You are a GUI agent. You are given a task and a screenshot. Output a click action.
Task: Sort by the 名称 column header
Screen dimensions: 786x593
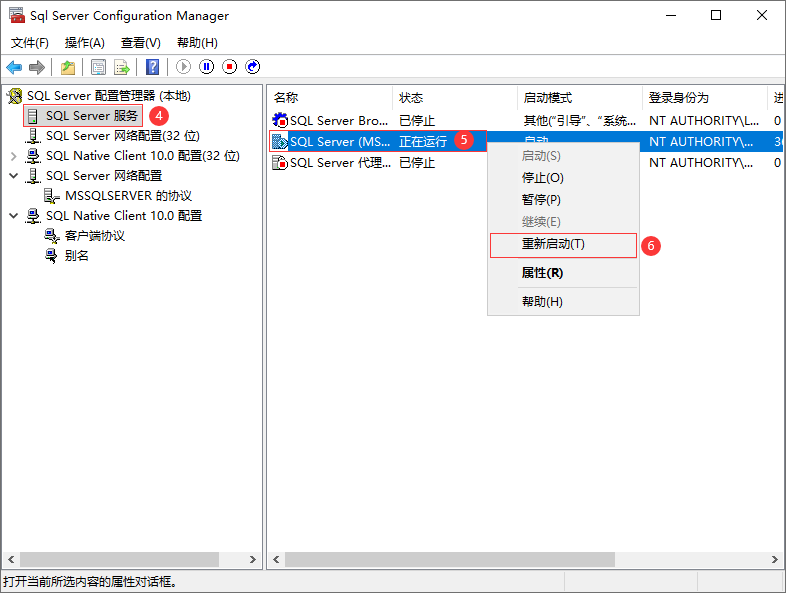[330, 98]
